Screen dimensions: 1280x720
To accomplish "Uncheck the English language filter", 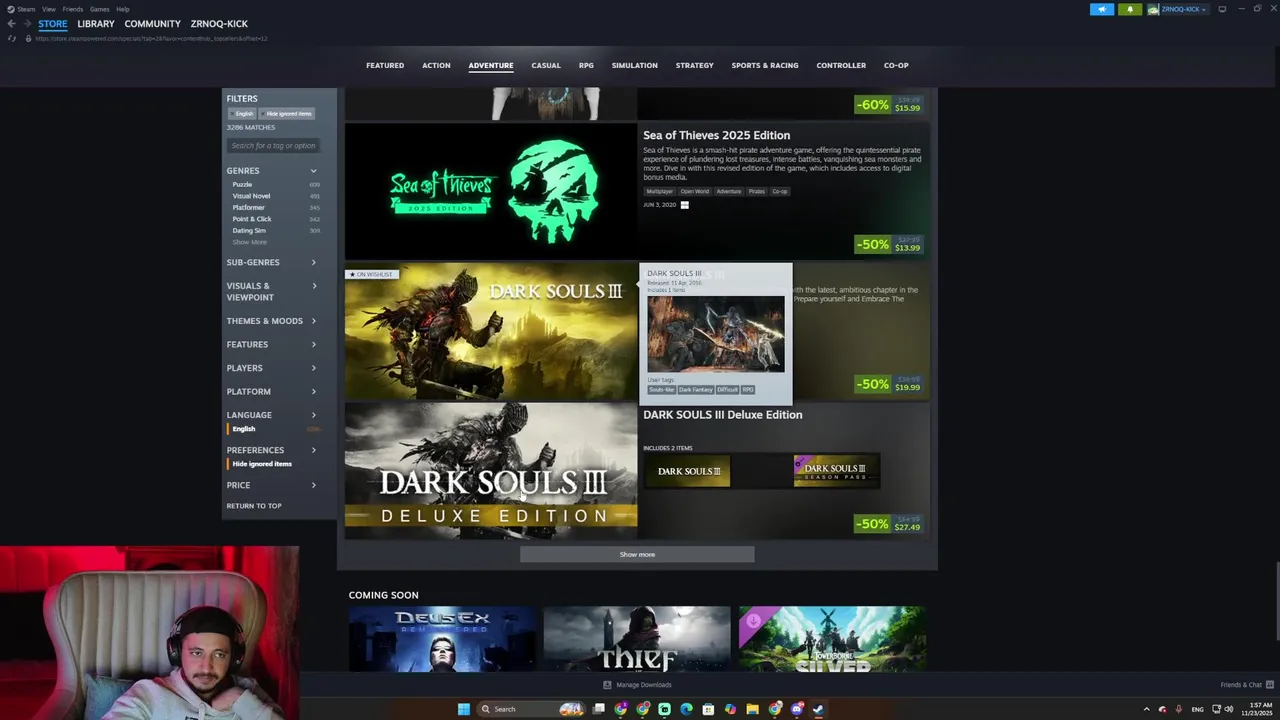I will coord(243,429).
